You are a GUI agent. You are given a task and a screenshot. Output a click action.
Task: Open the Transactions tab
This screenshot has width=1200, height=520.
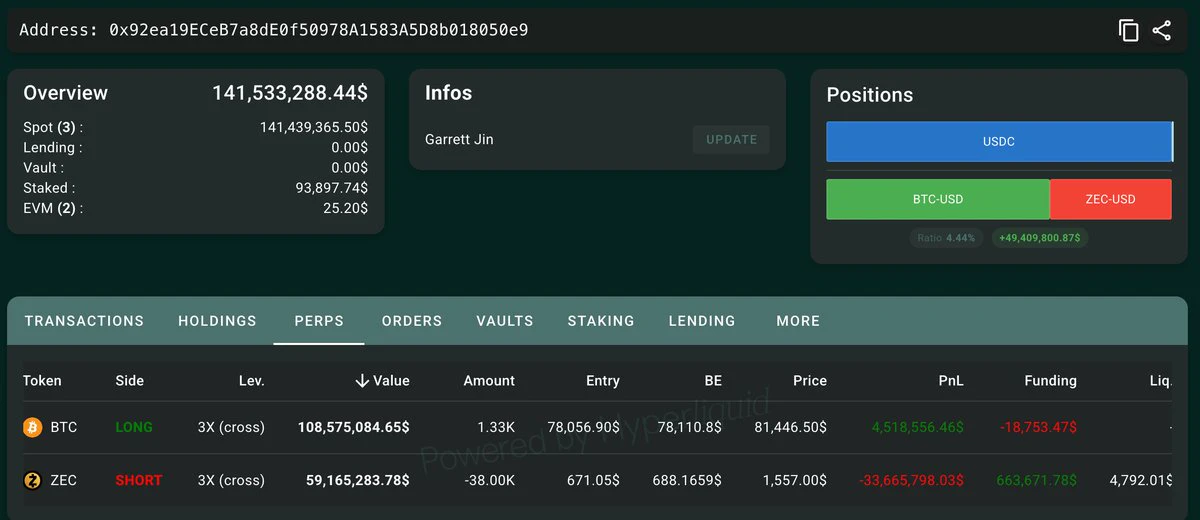(x=84, y=321)
